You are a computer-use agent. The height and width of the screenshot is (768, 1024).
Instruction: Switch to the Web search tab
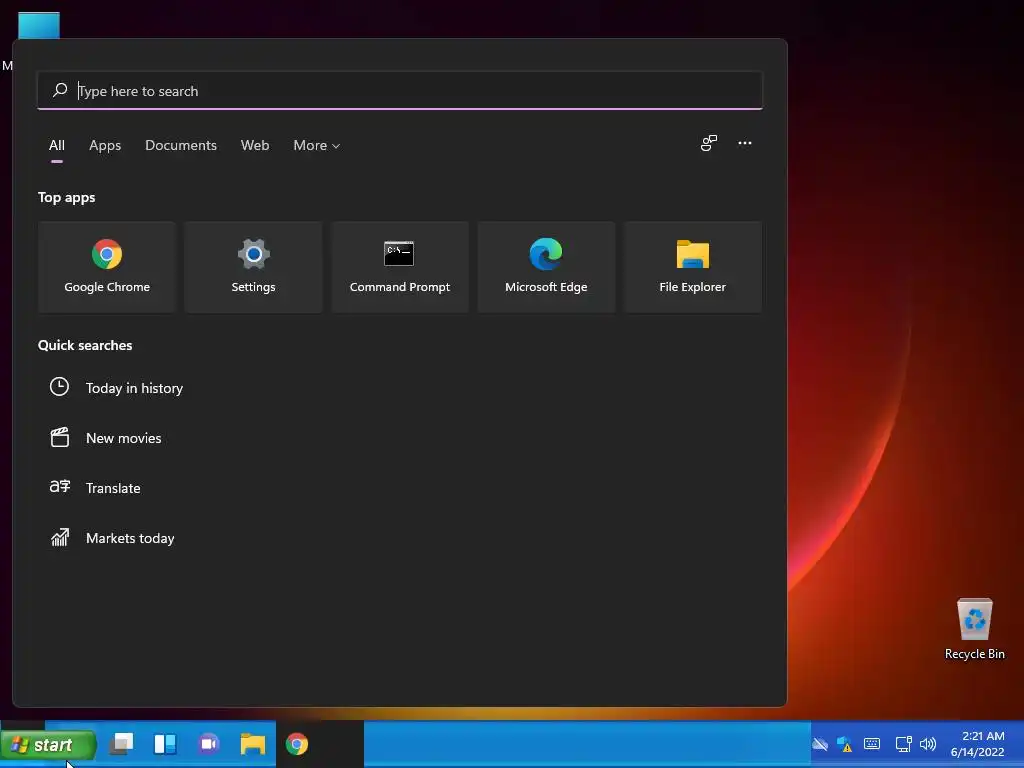(x=255, y=146)
